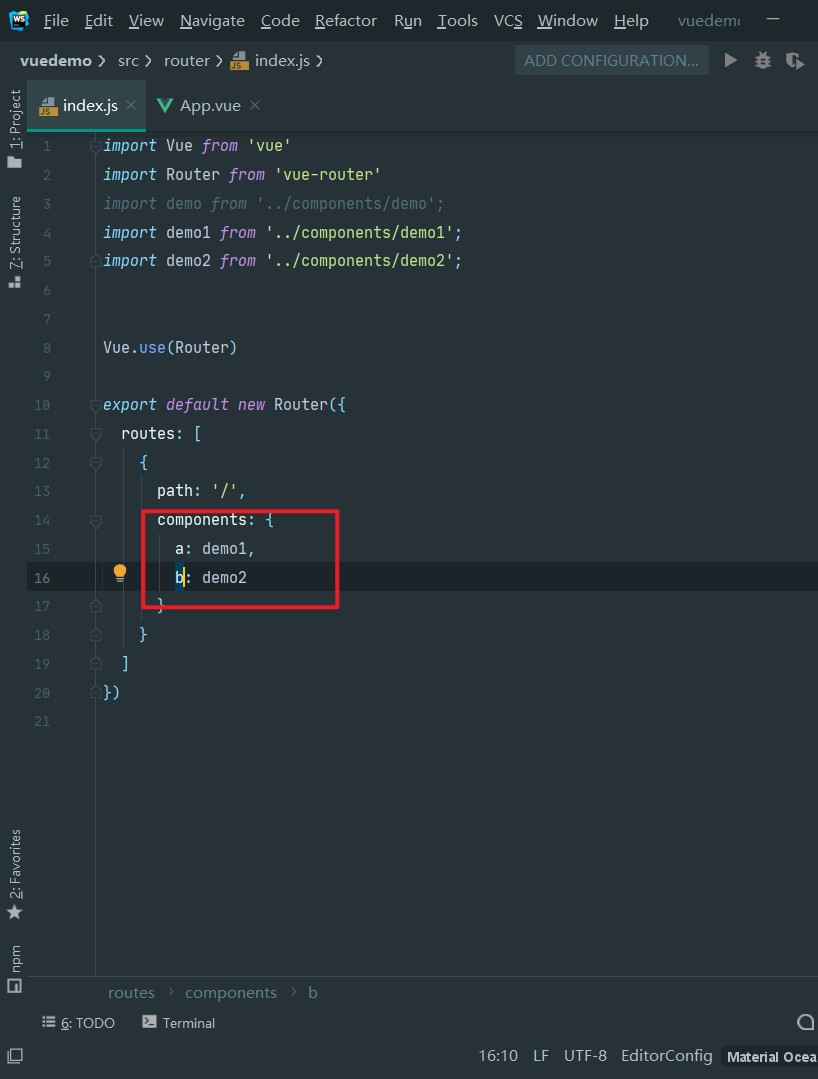This screenshot has height=1079, width=818.
Task: Click the 16:10 cursor position indicator
Action: tap(498, 1056)
